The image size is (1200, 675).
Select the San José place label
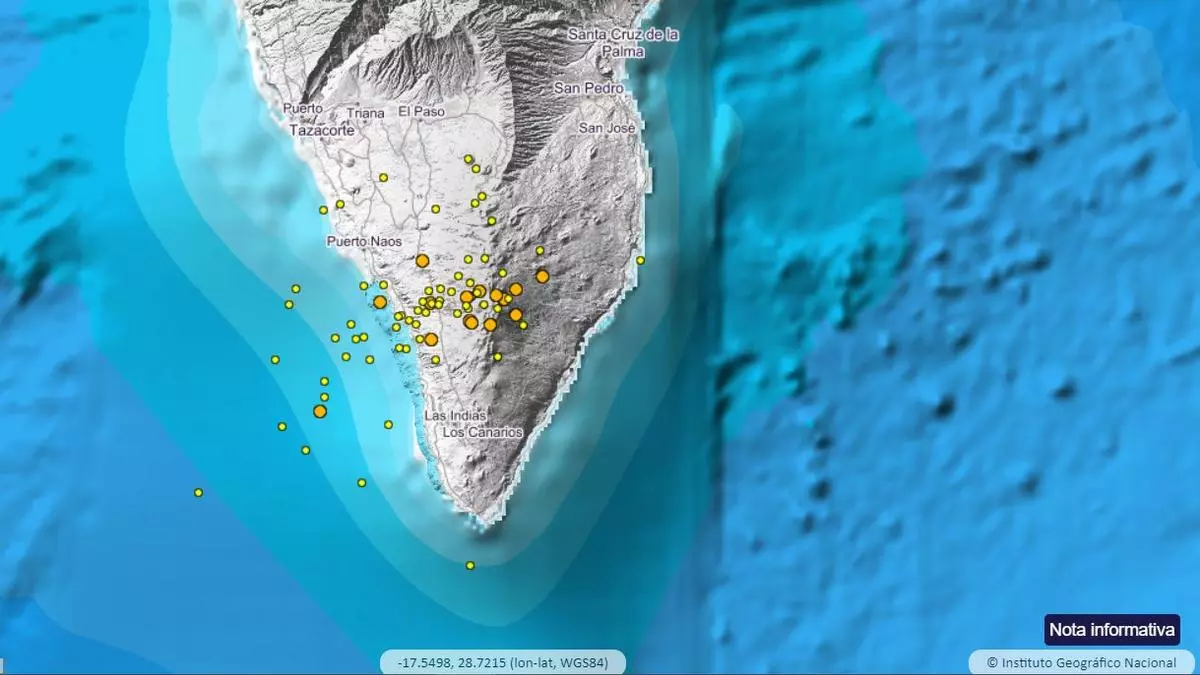[x=607, y=128]
